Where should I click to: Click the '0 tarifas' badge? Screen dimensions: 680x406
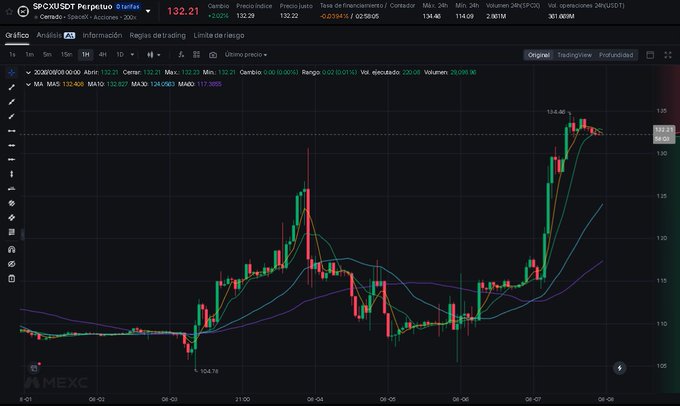128,7
